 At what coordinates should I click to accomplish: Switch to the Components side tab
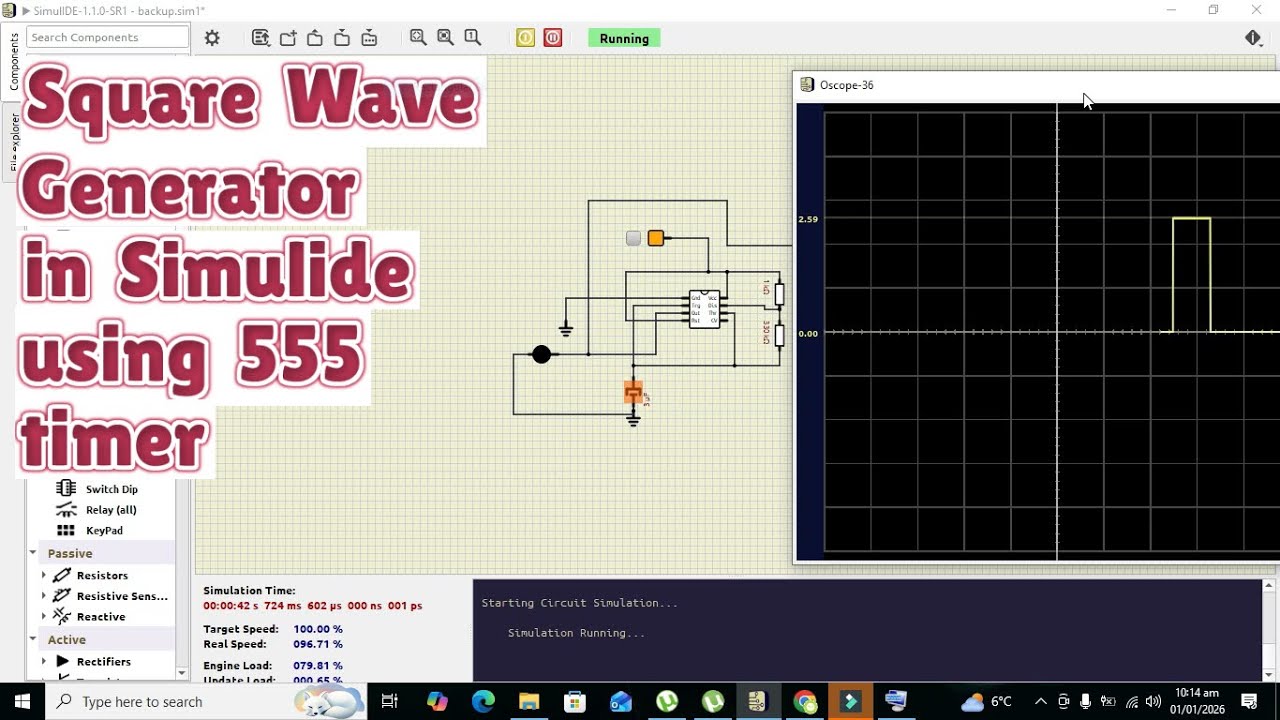(14, 62)
